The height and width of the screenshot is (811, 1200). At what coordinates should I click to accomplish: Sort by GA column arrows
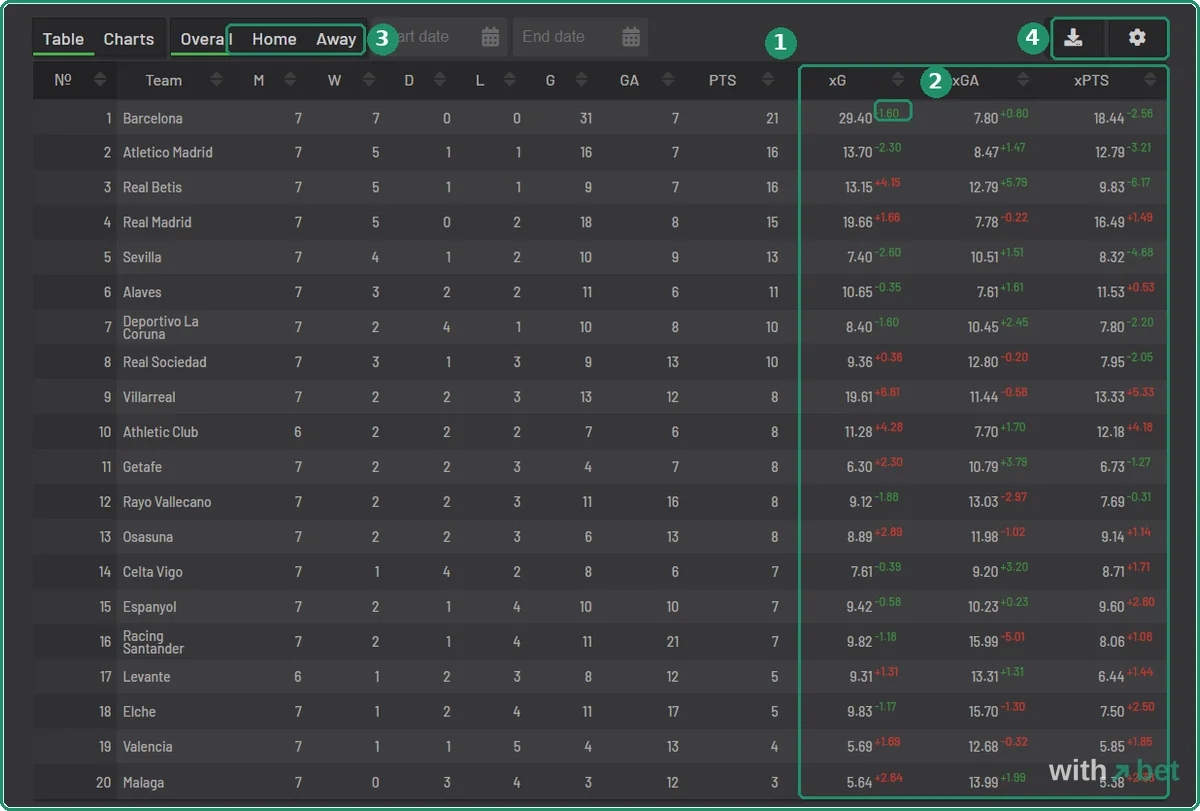coord(666,80)
